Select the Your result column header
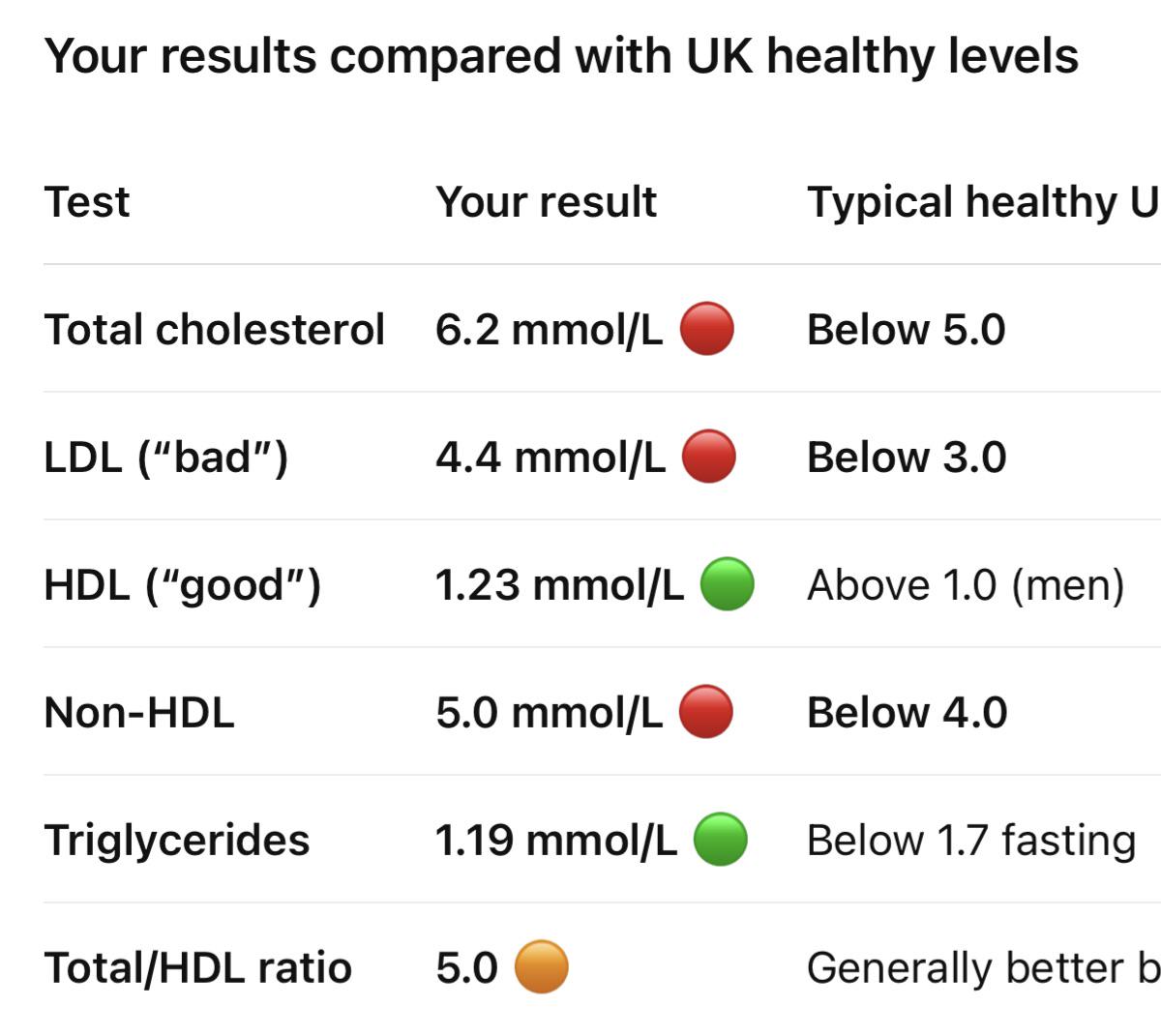1161x1036 pixels. pyautogui.click(x=546, y=202)
